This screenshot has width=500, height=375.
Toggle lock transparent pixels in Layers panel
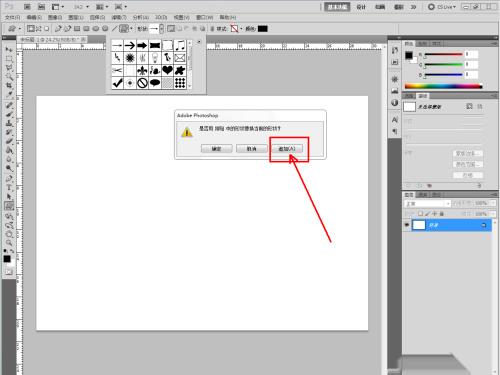pyautogui.click(x=420, y=214)
